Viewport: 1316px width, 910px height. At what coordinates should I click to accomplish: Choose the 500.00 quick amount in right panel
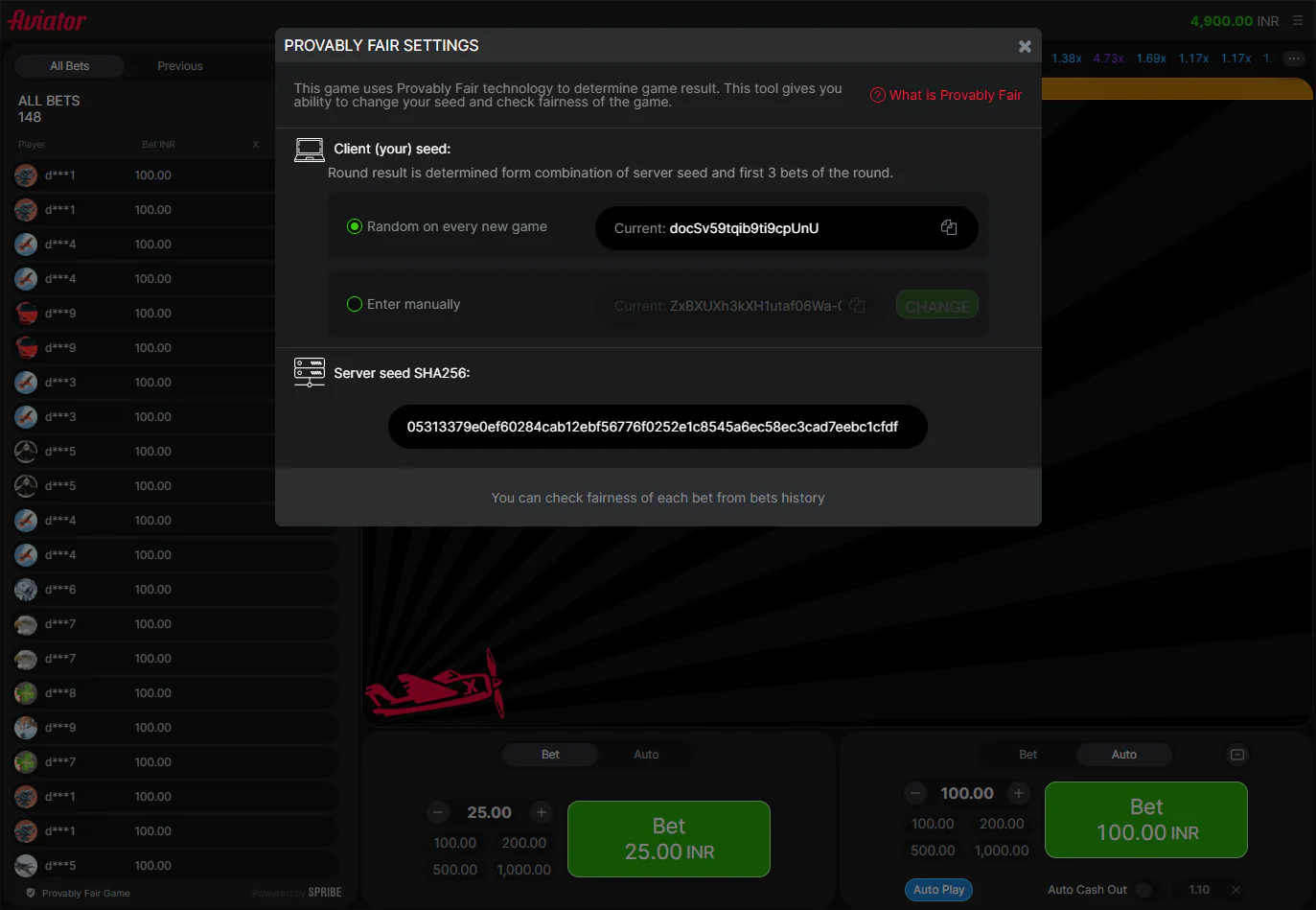click(x=932, y=851)
